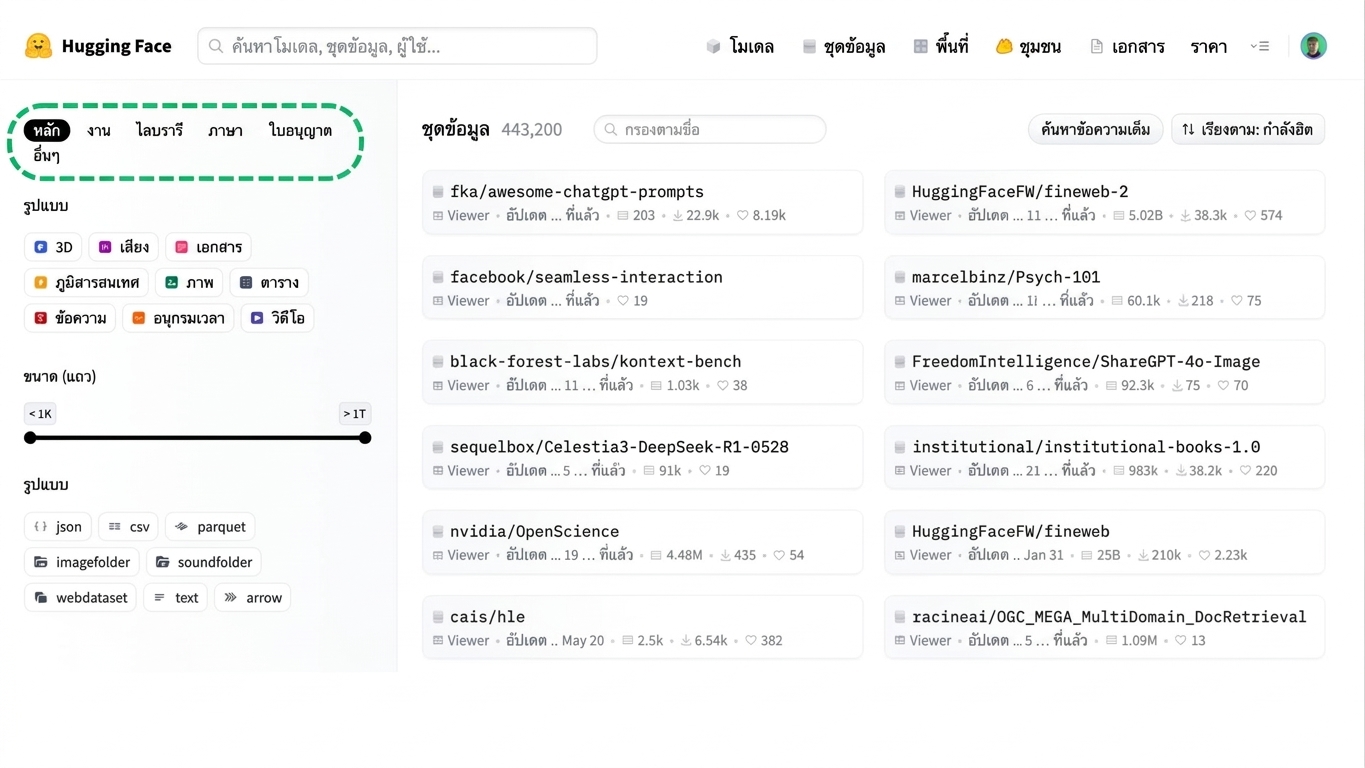Switch to the ภาษา filter tab
Screen dimensions: 1365x768
click(x=225, y=130)
